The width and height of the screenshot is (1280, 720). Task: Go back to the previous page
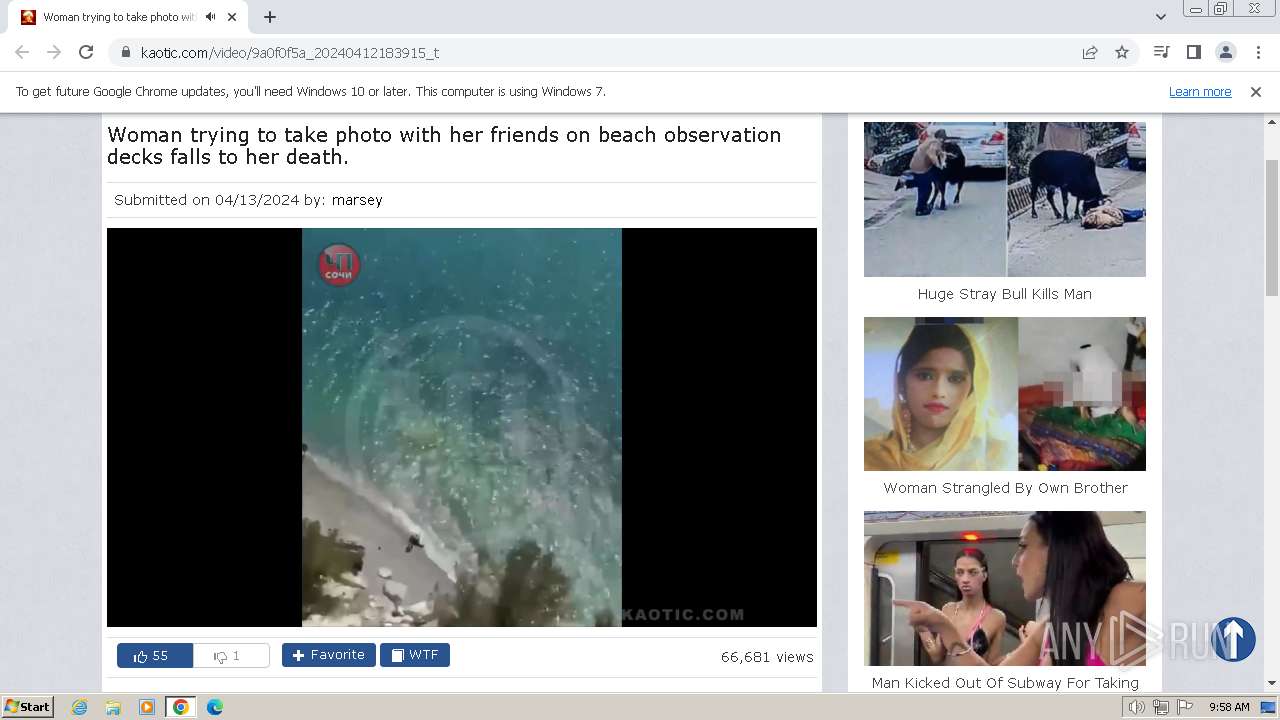click(22, 52)
